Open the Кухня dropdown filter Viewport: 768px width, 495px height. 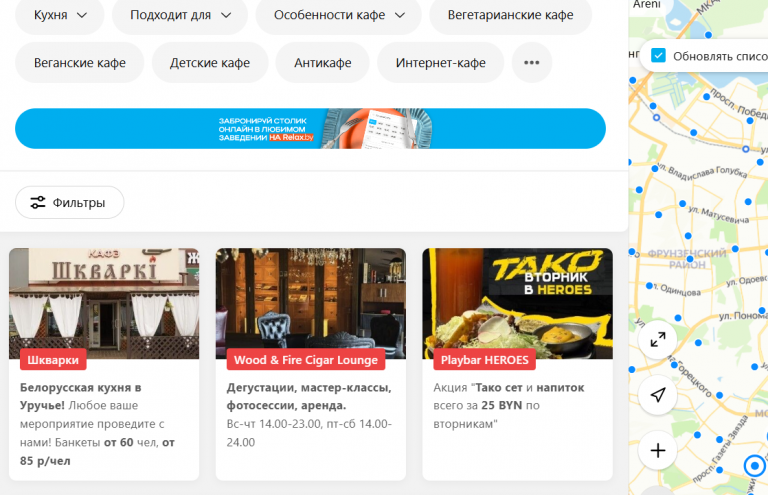pos(60,15)
